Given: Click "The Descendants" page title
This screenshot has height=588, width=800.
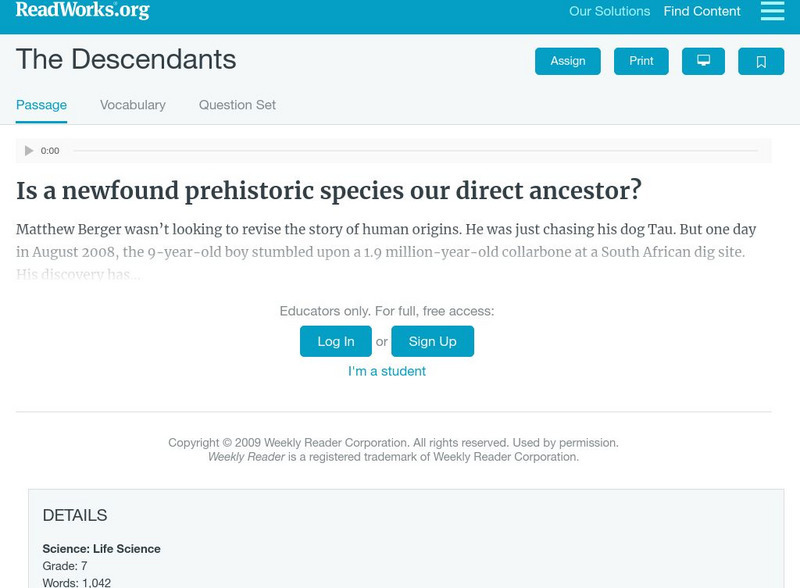Looking at the screenshot, I should click(126, 59).
